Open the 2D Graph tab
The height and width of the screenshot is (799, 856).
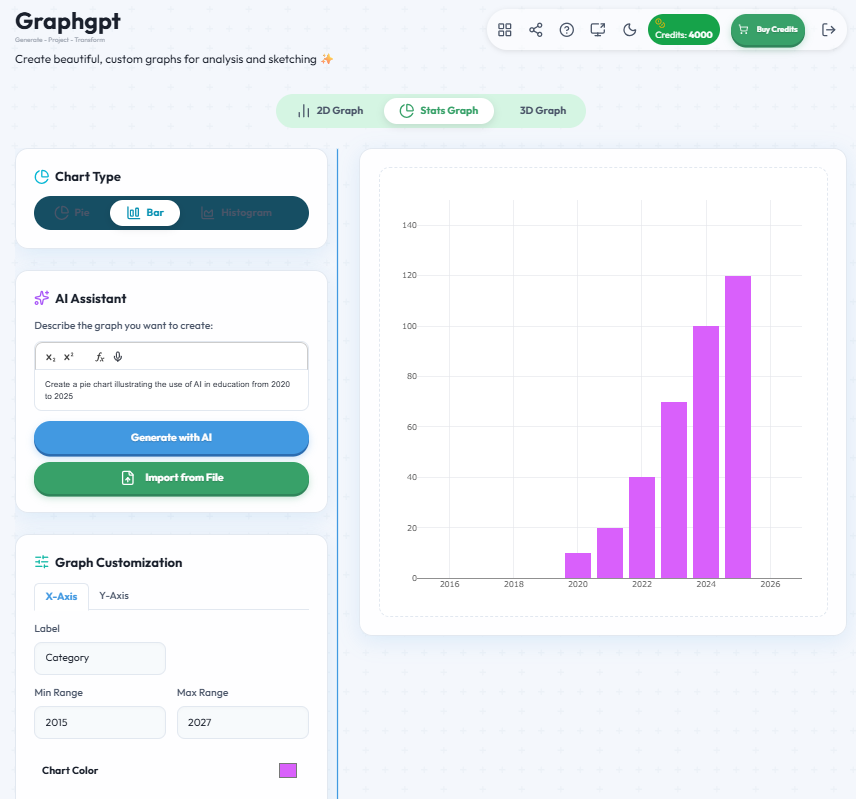pyautogui.click(x=332, y=110)
